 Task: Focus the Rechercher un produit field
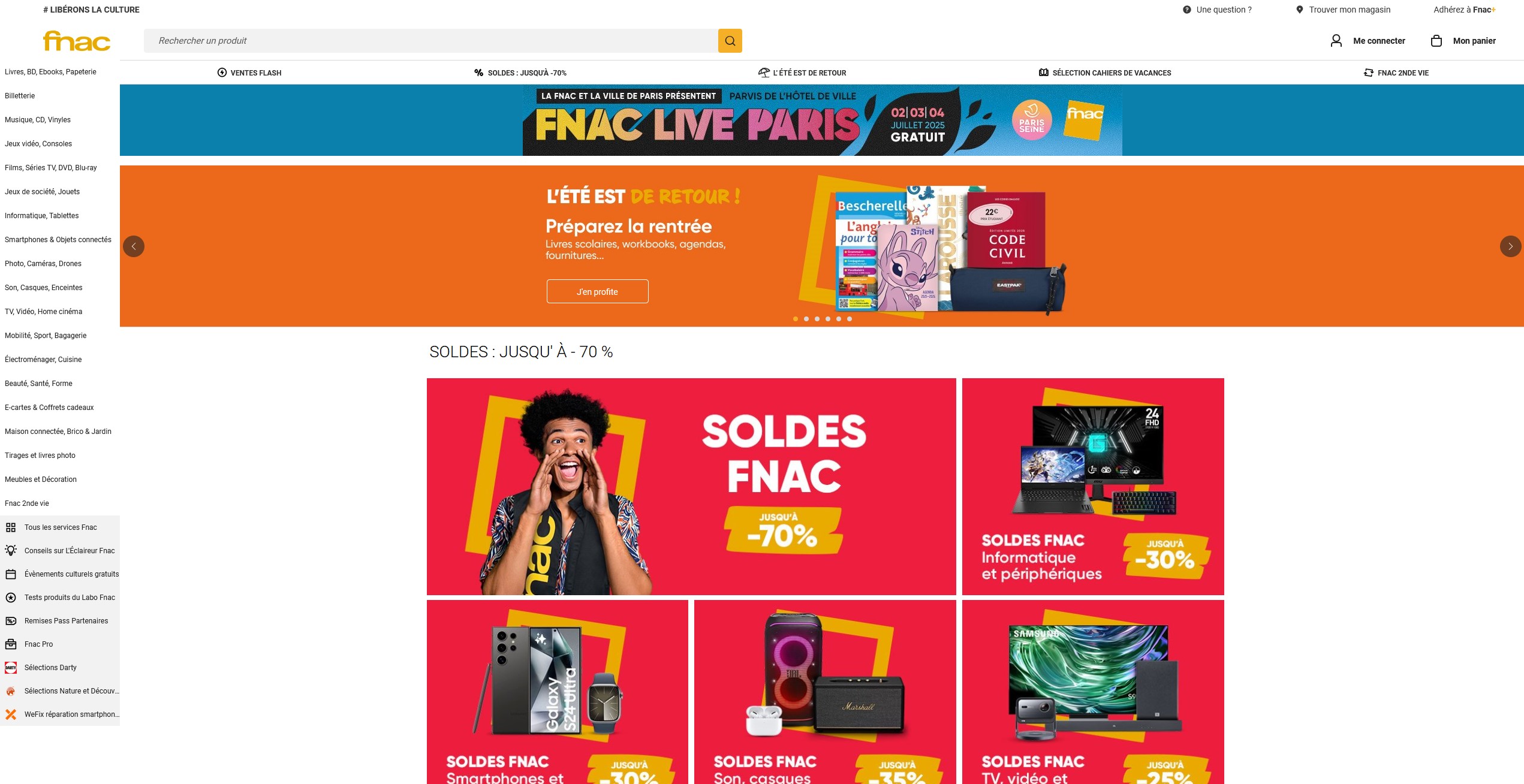[430, 41]
